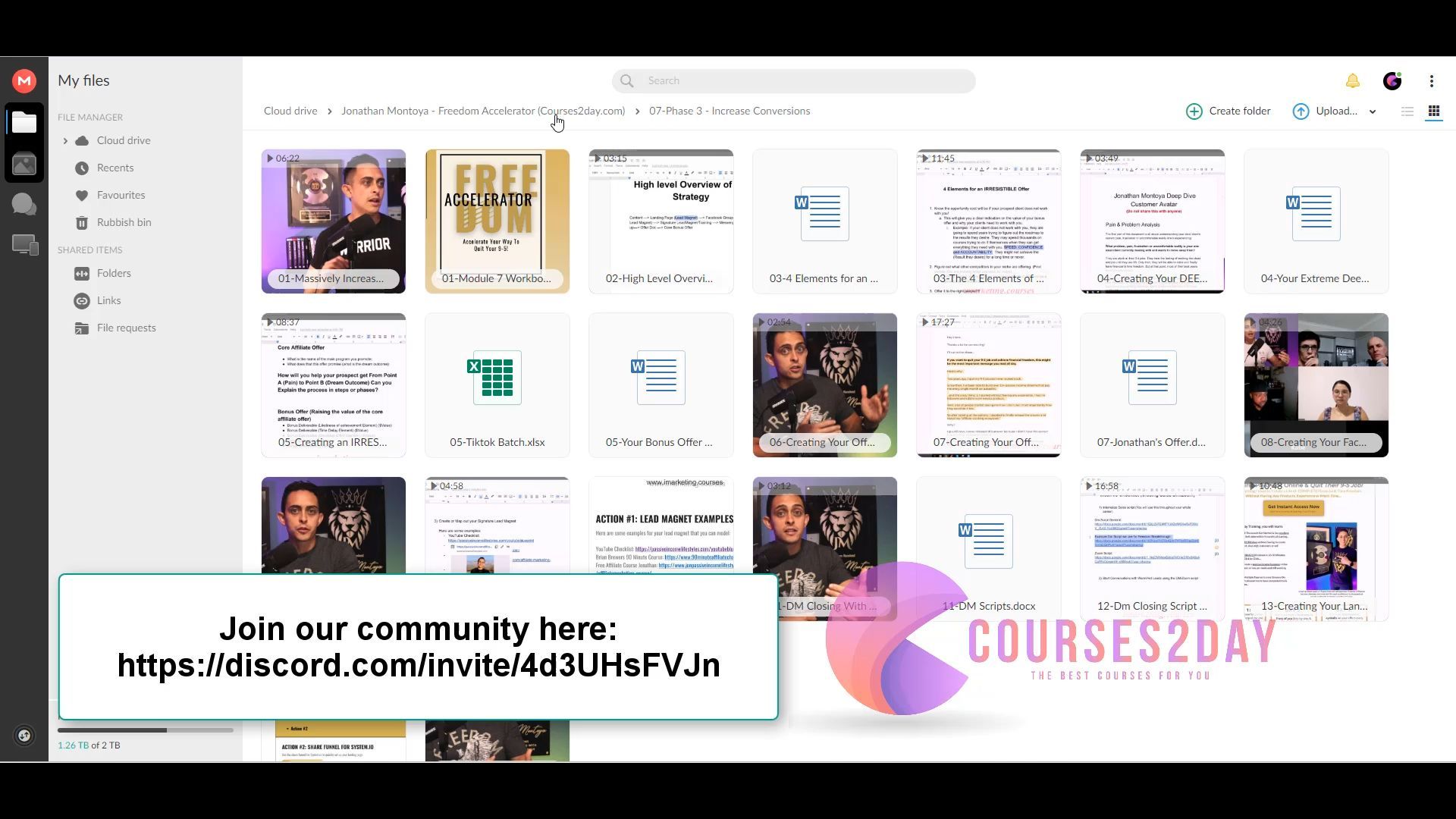This screenshot has height=819, width=1456.
Task: Open the Lead Magnet Examples thumbnail
Action: [x=661, y=525]
